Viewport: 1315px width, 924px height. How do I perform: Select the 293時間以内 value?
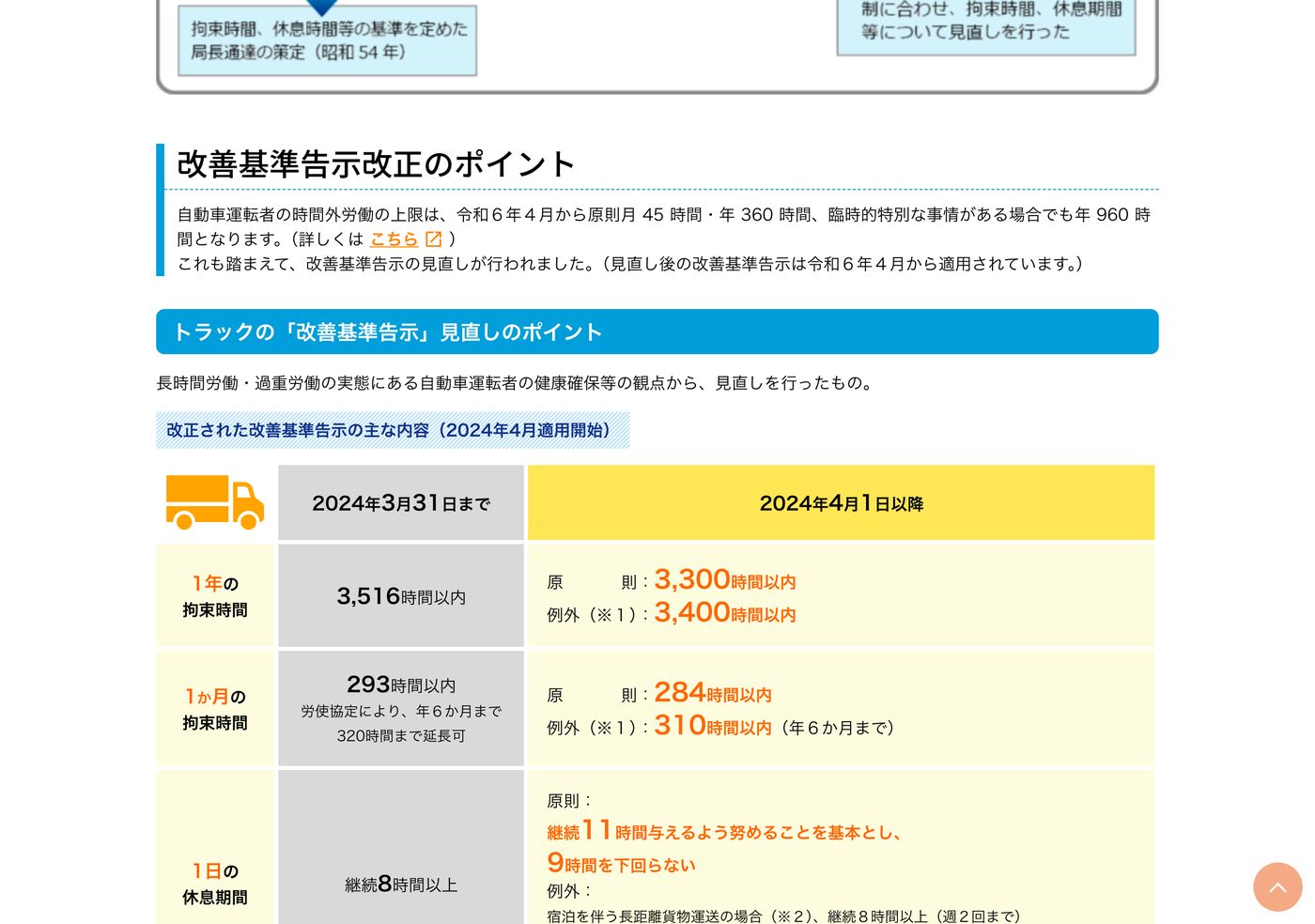coord(401,685)
